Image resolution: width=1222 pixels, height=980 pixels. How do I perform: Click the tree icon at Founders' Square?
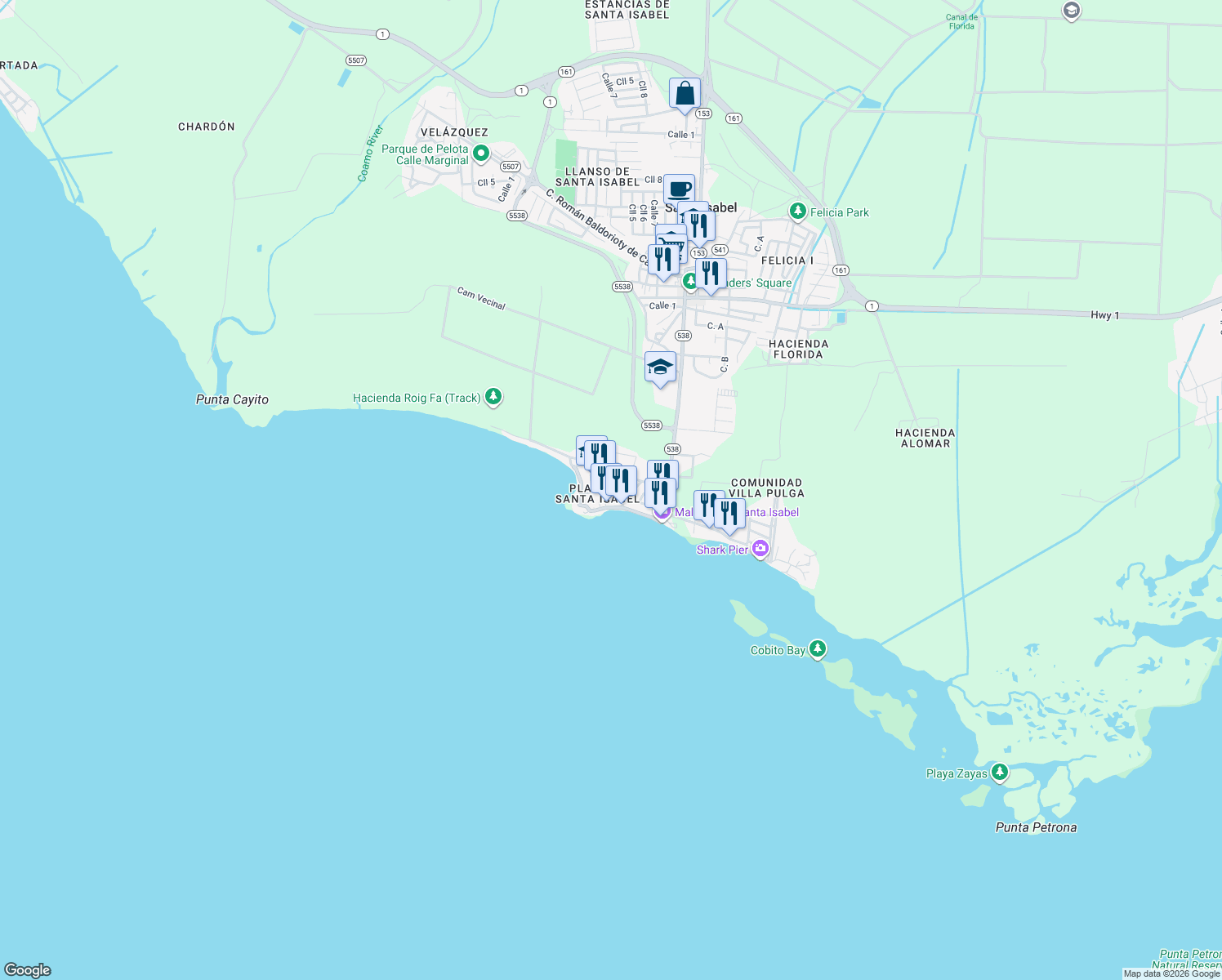pos(690,280)
